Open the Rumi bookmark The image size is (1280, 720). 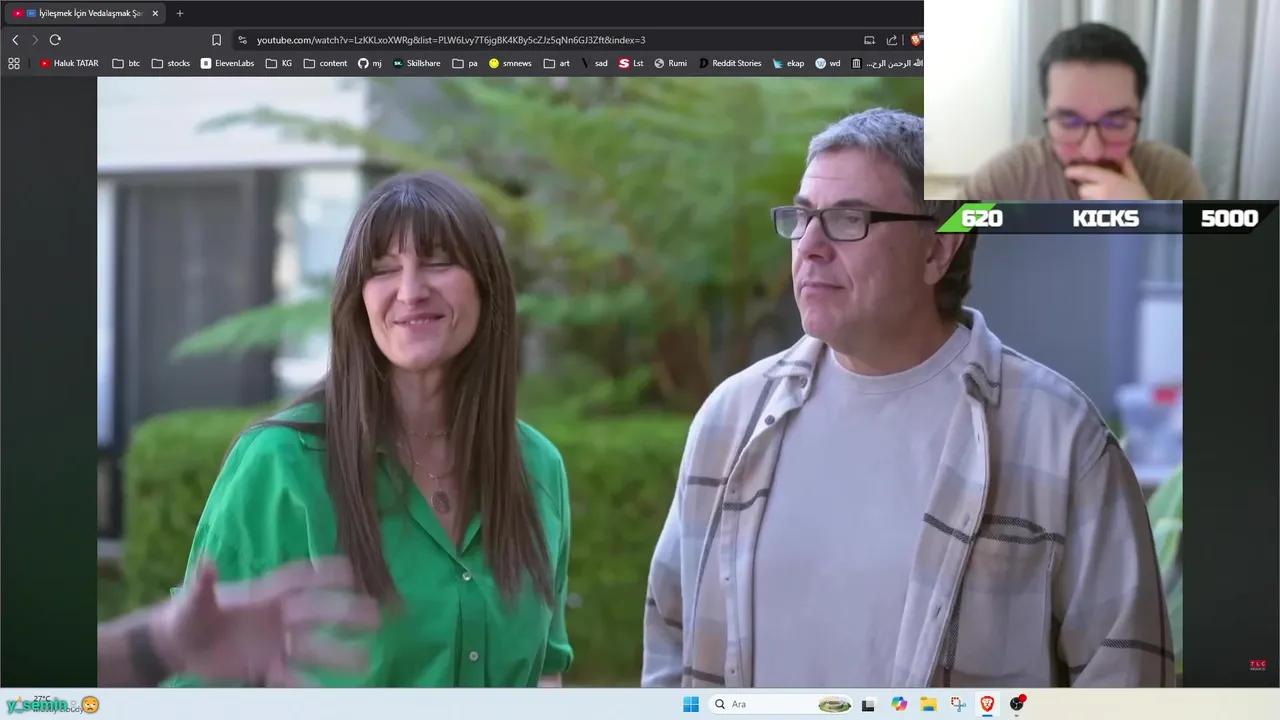pos(670,63)
